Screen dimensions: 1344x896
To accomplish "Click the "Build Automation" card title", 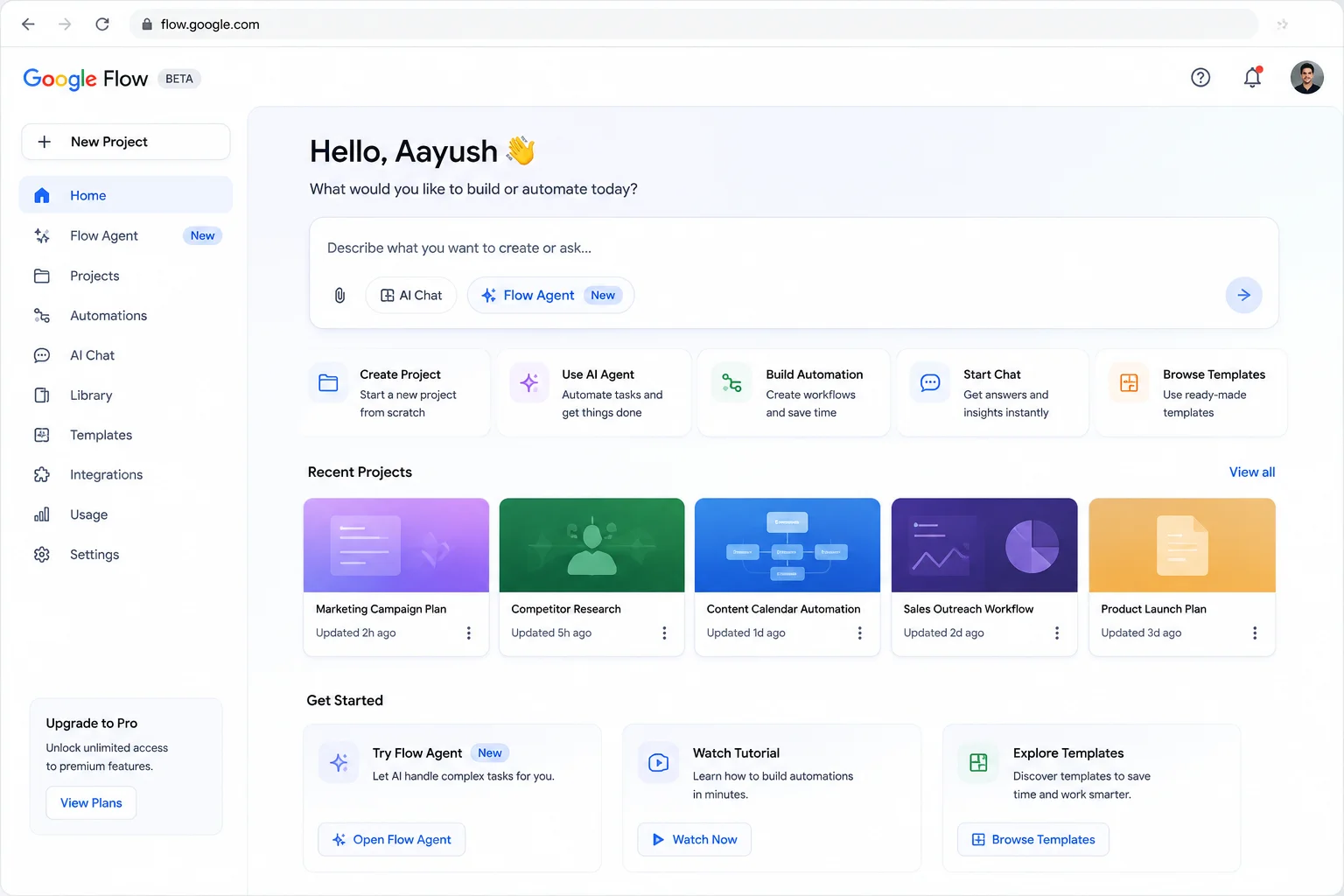I will pyautogui.click(x=815, y=374).
